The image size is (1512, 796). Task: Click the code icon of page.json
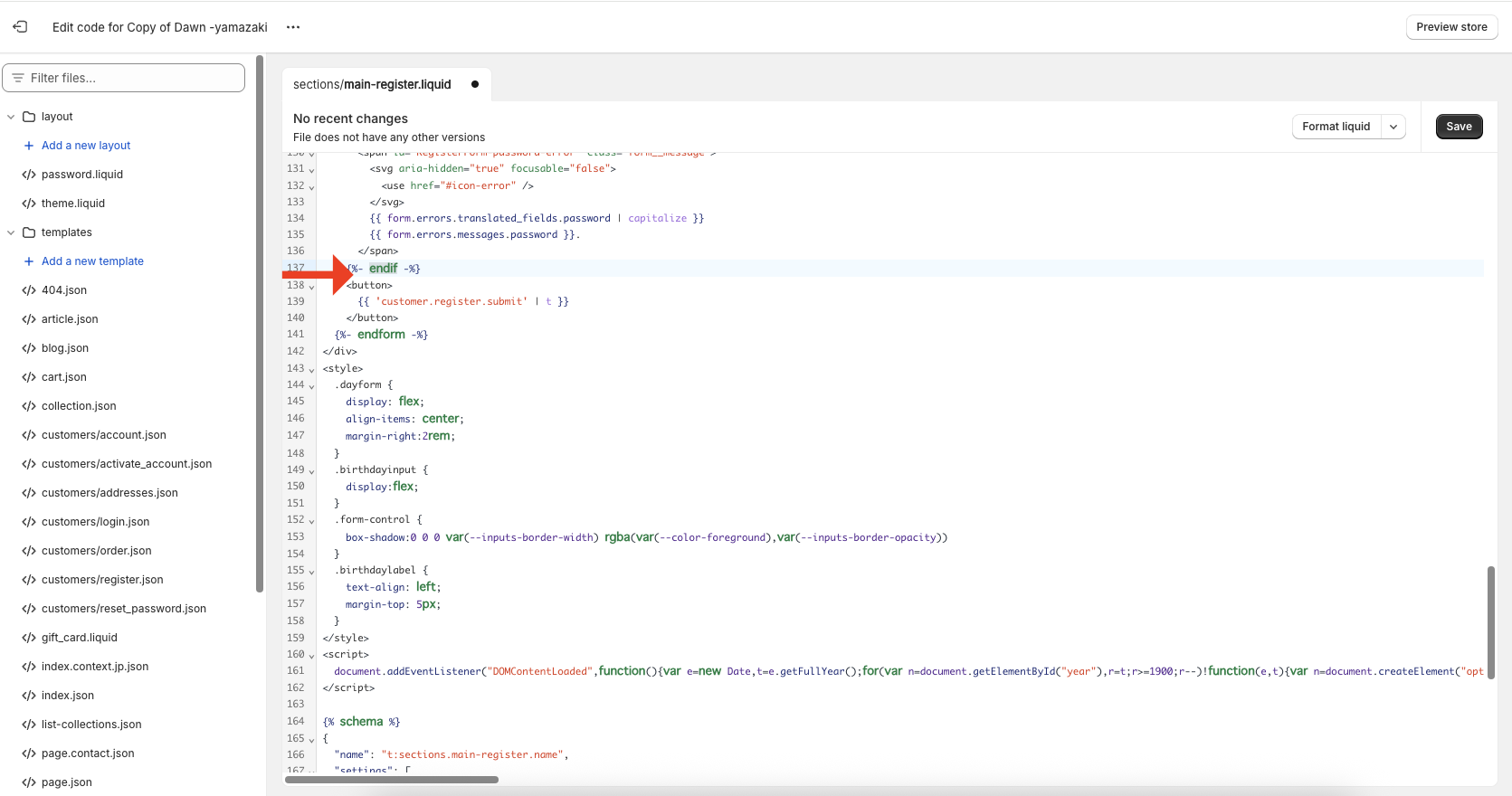click(x=29, y=782)
